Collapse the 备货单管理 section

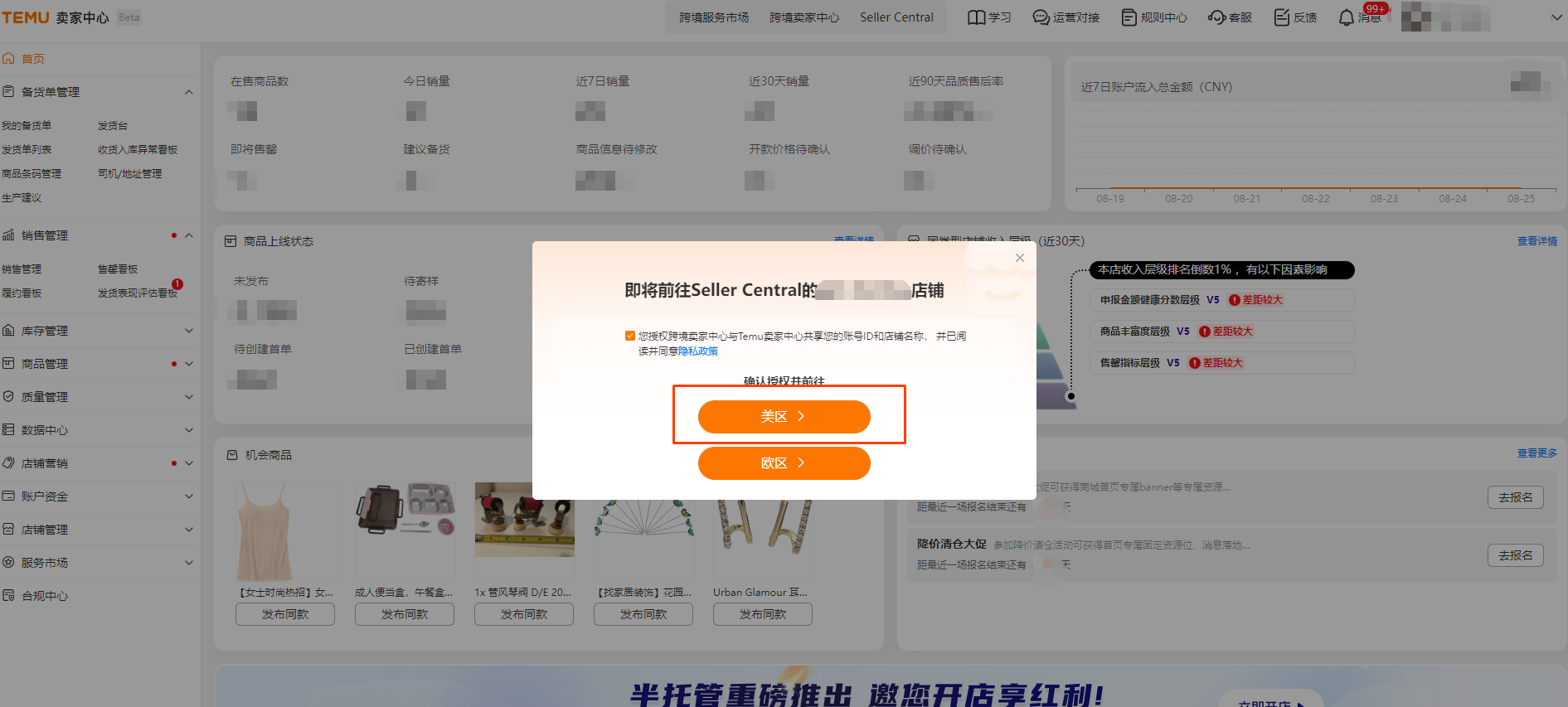(x=189, y=92)
